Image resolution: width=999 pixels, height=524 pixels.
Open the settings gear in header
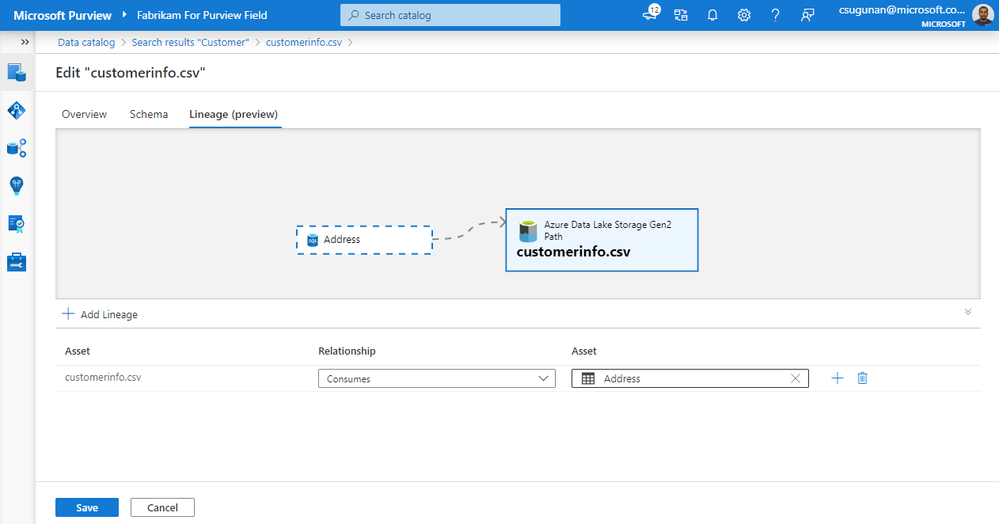[x=744, y=15]
